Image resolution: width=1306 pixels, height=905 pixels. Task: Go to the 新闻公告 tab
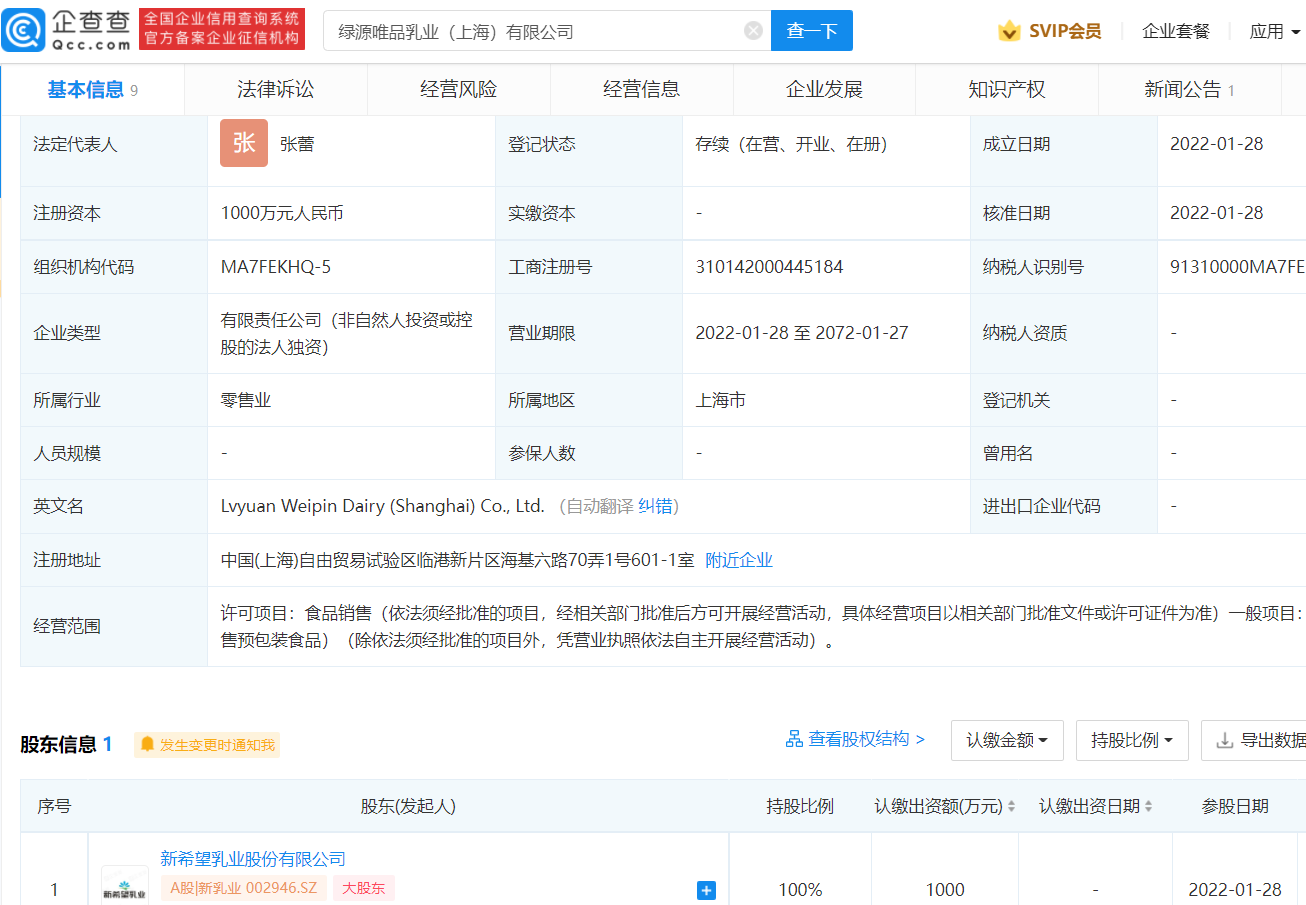click(x=1190, y=90)
